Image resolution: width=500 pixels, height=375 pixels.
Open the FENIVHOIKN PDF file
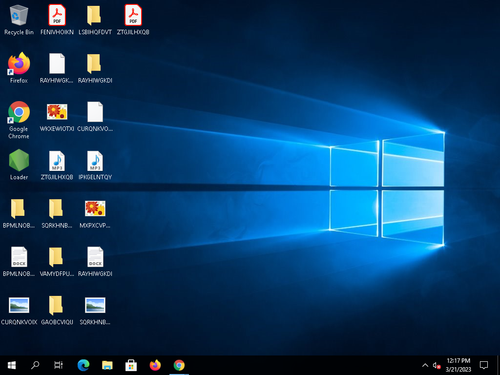[x=57, y=15]
